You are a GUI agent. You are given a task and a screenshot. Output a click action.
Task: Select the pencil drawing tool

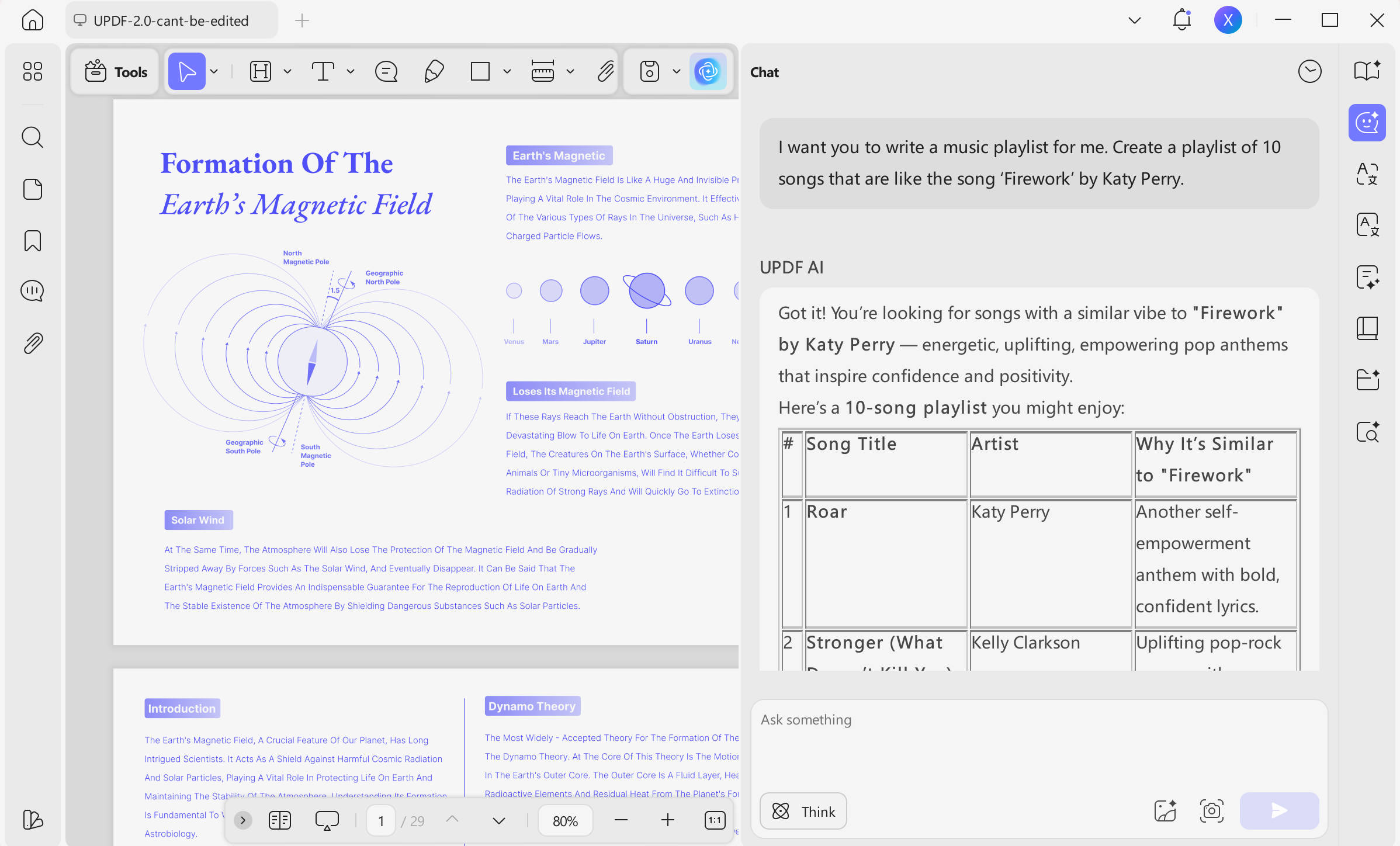coord(434,72)
